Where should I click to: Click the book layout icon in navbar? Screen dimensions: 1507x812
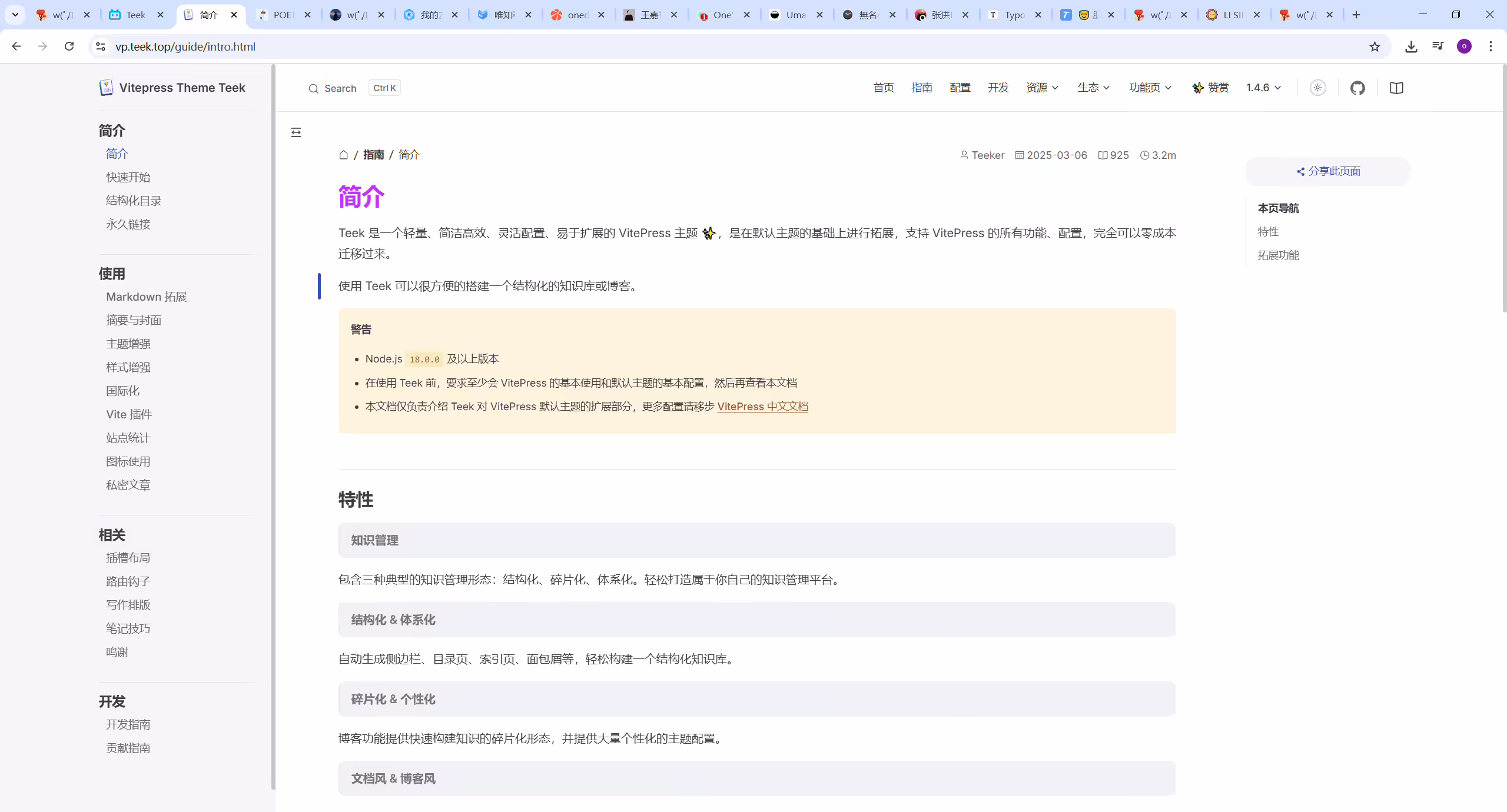tap(1396, 88)
